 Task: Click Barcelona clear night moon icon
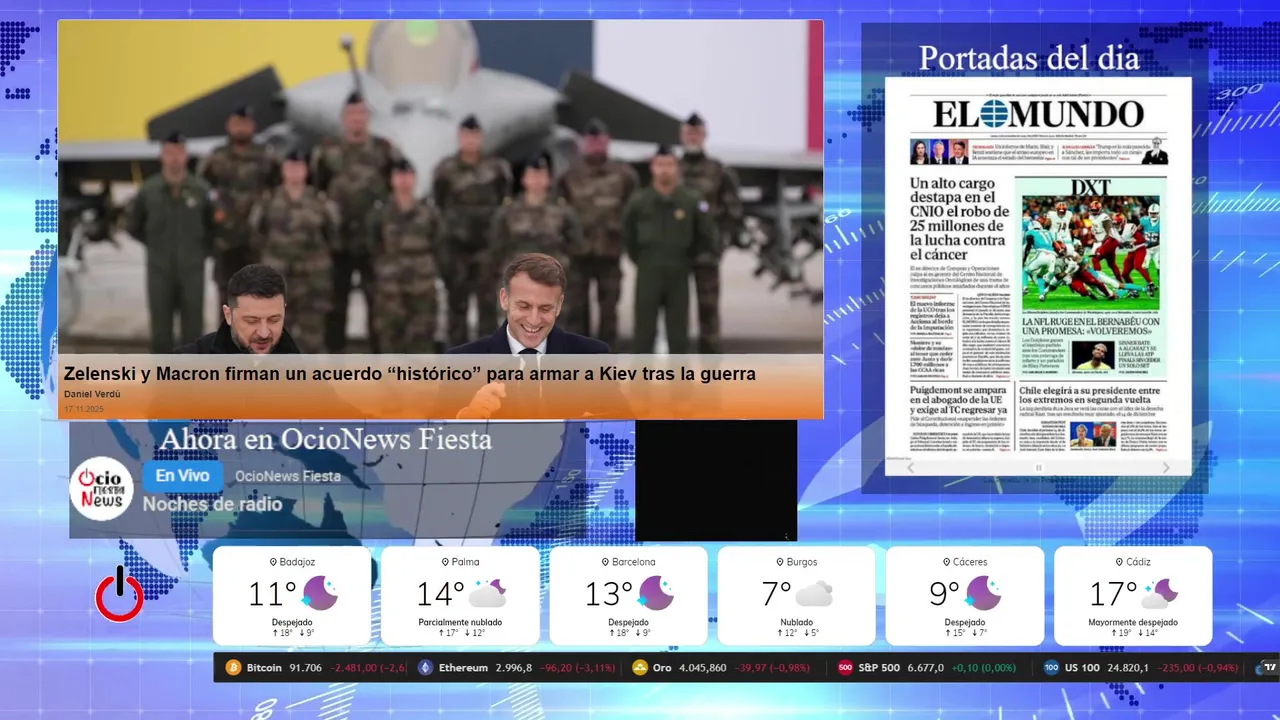coord(656,593)
